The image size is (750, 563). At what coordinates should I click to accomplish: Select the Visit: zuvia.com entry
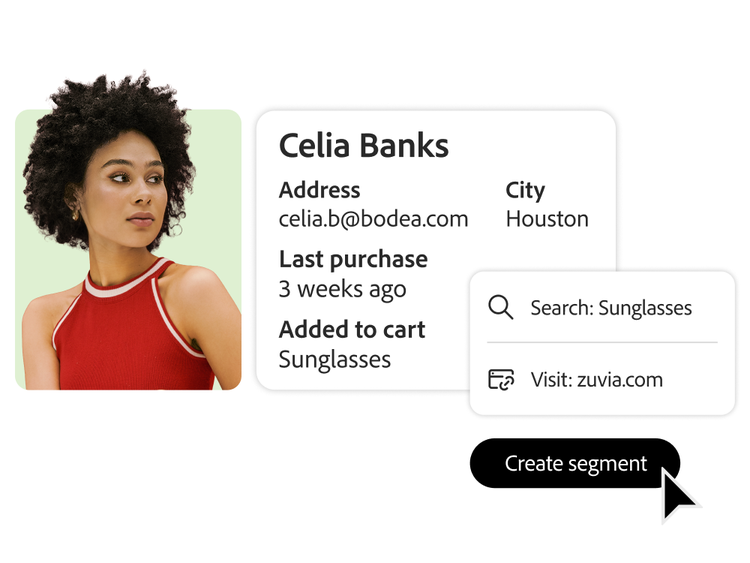(x=596, y=380)
